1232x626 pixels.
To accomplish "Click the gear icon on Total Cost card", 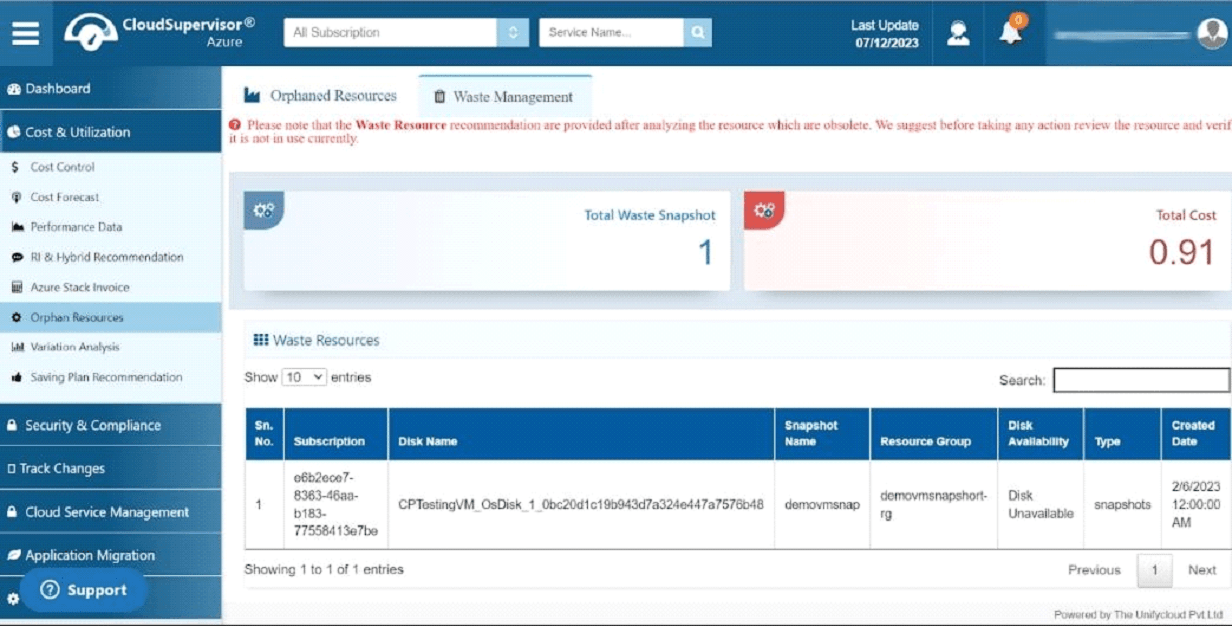I will [x=764, y=211].
